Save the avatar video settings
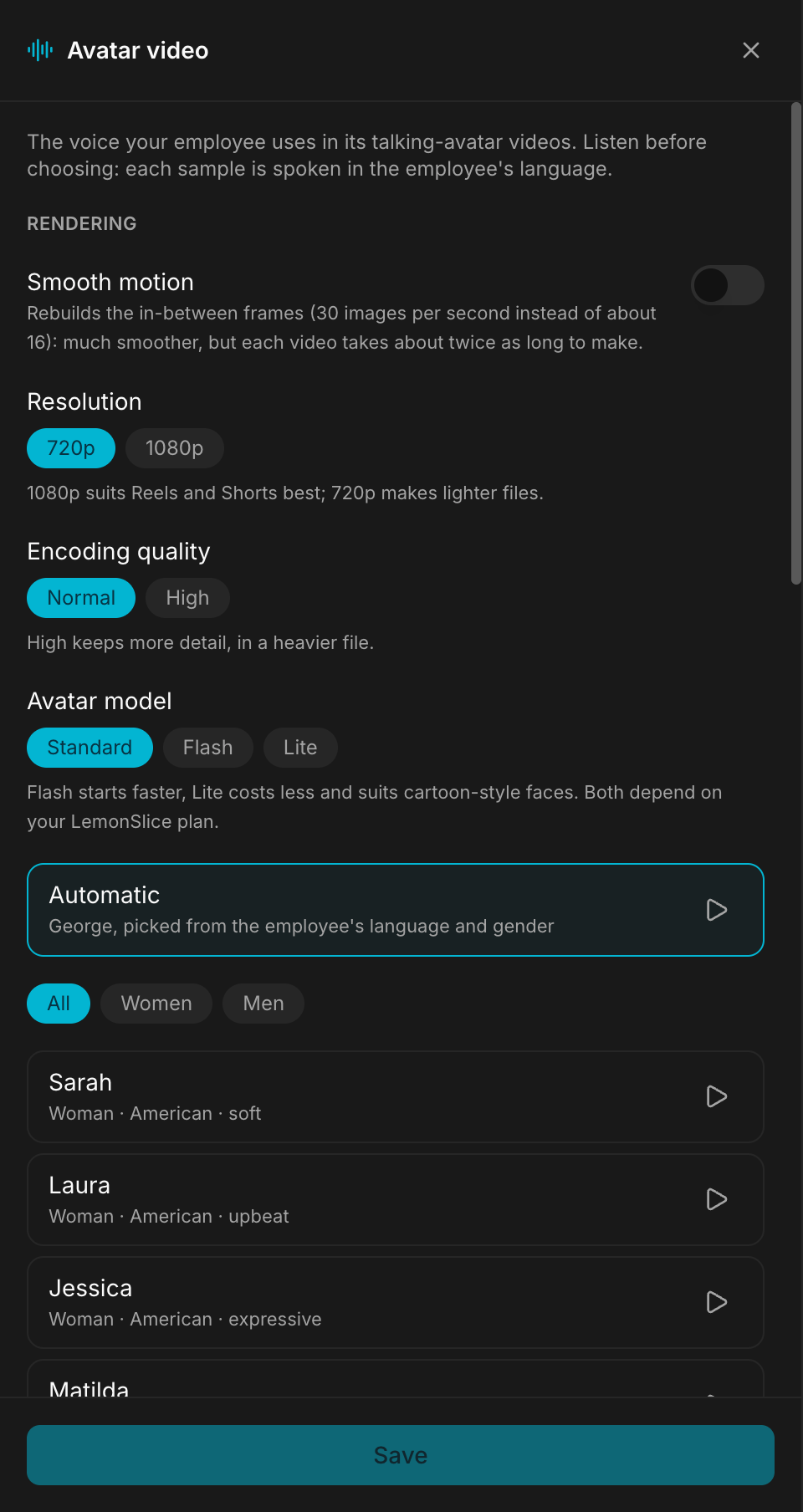This screenshot has width=803, height=1512. (401, 1455)
